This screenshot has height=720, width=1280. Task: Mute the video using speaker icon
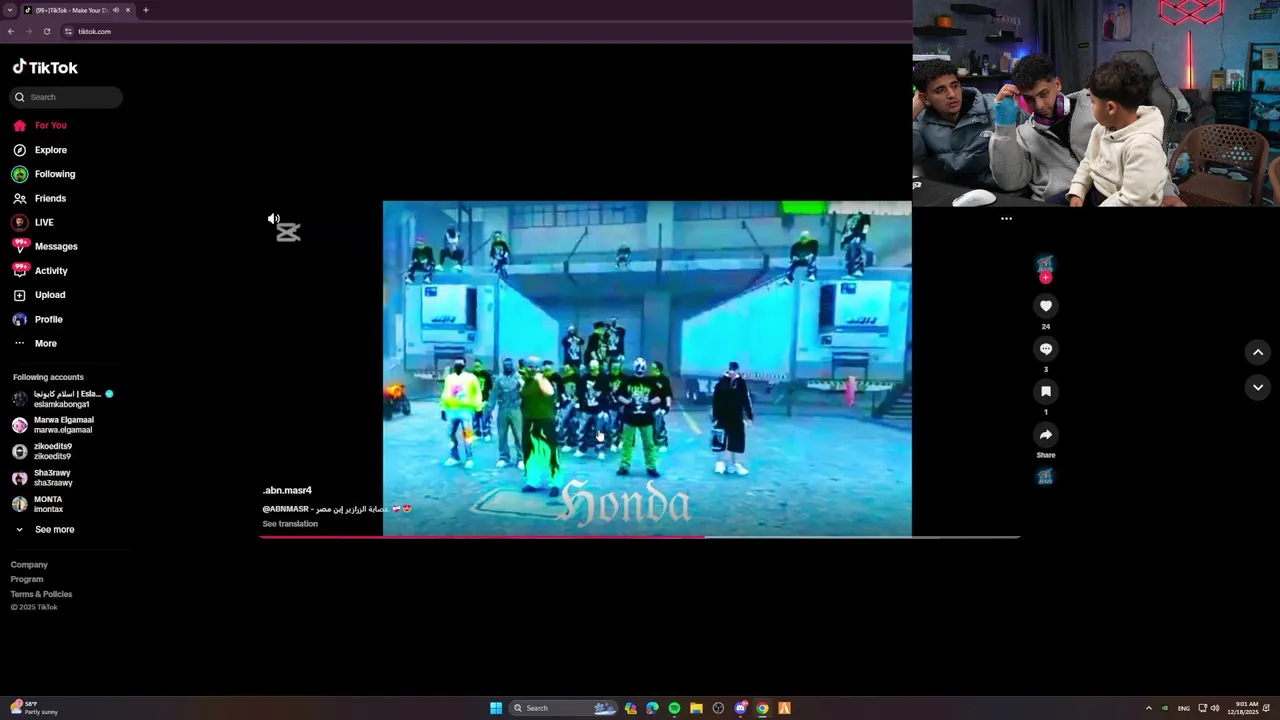(x=273, y=218)
